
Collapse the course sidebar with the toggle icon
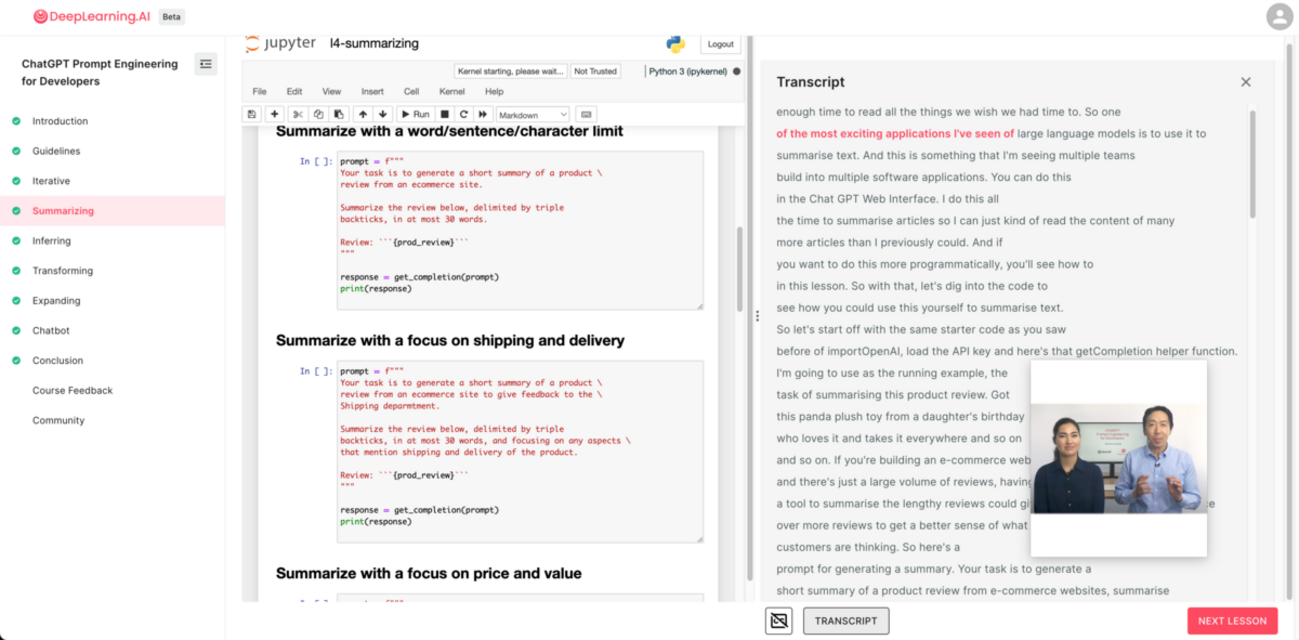click(x=206, y=64)
